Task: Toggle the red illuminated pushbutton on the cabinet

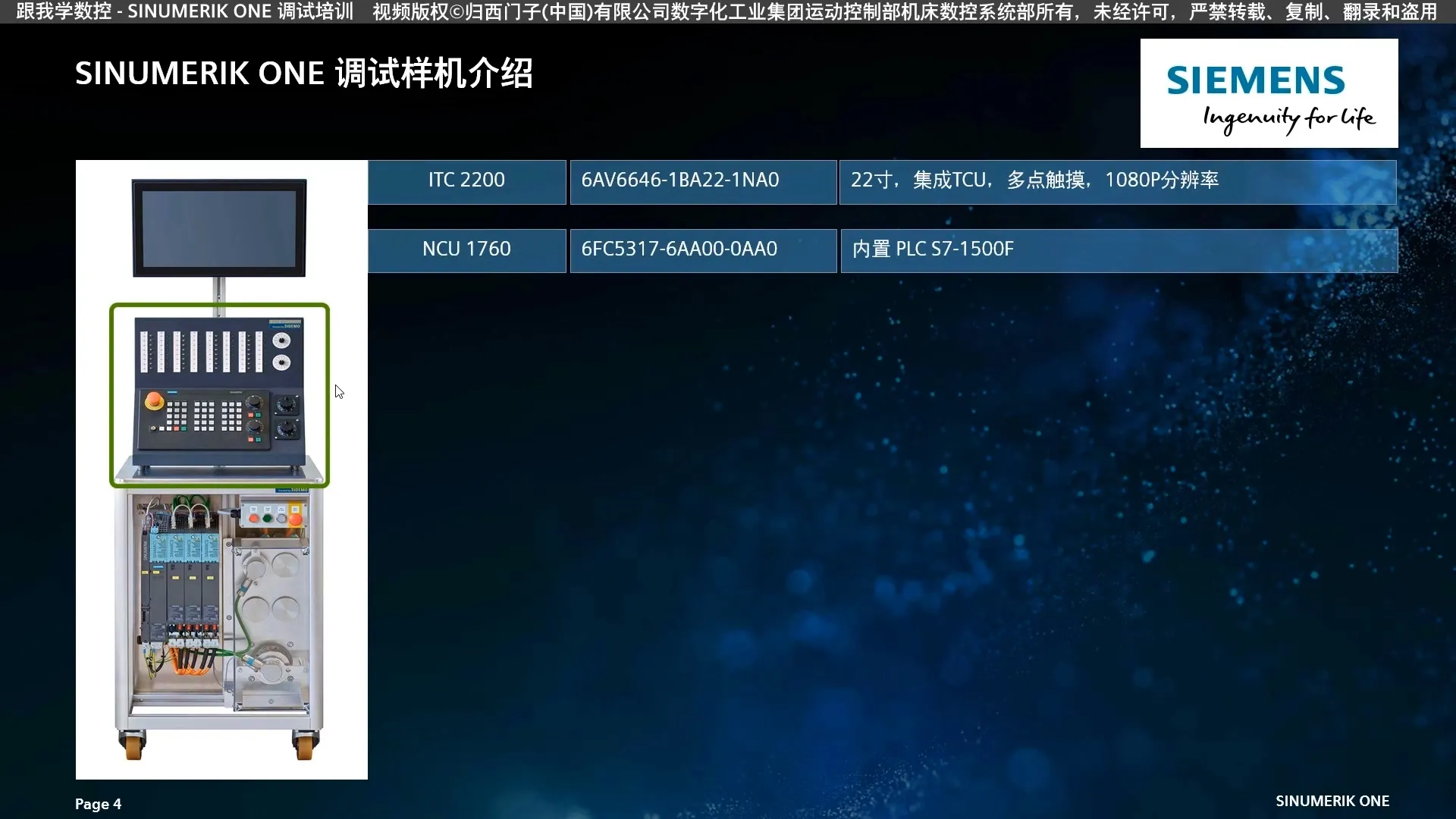Action: point(253,518)
